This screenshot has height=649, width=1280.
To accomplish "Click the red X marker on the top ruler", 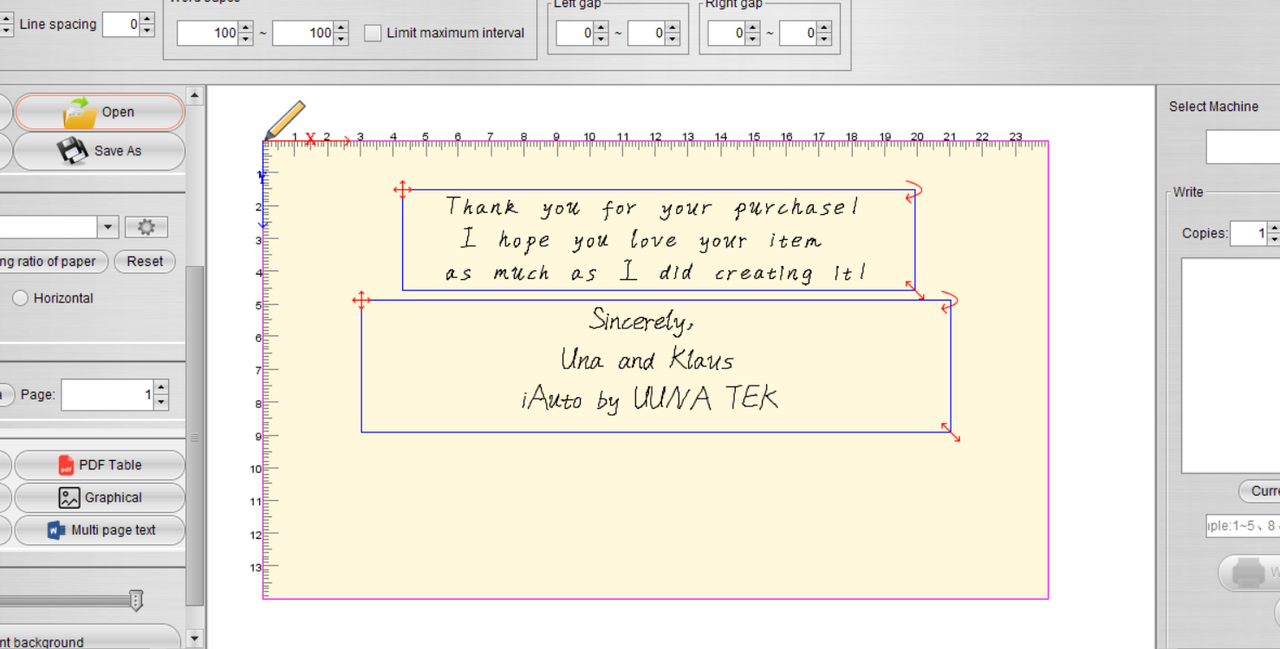I will (310, 139).
